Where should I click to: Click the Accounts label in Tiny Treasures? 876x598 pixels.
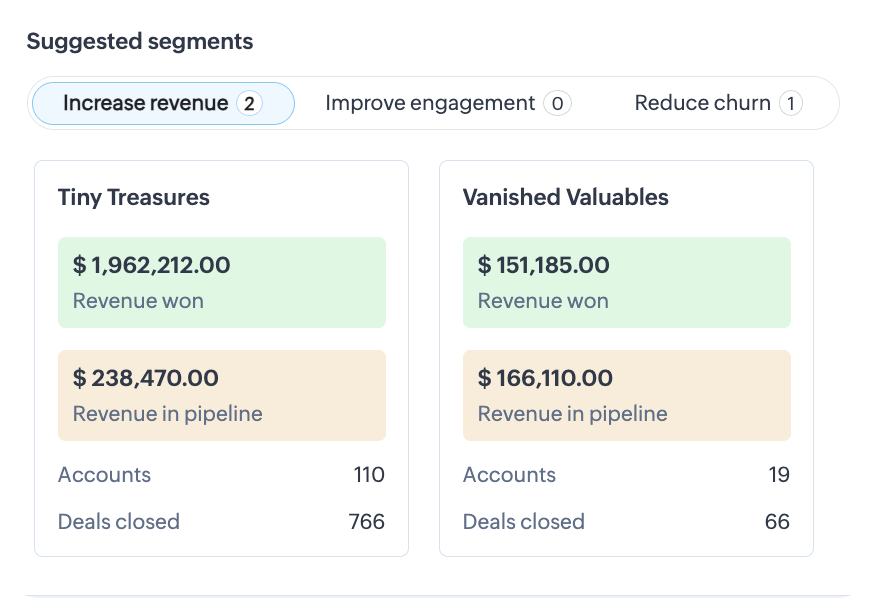[x=104, y=475]
